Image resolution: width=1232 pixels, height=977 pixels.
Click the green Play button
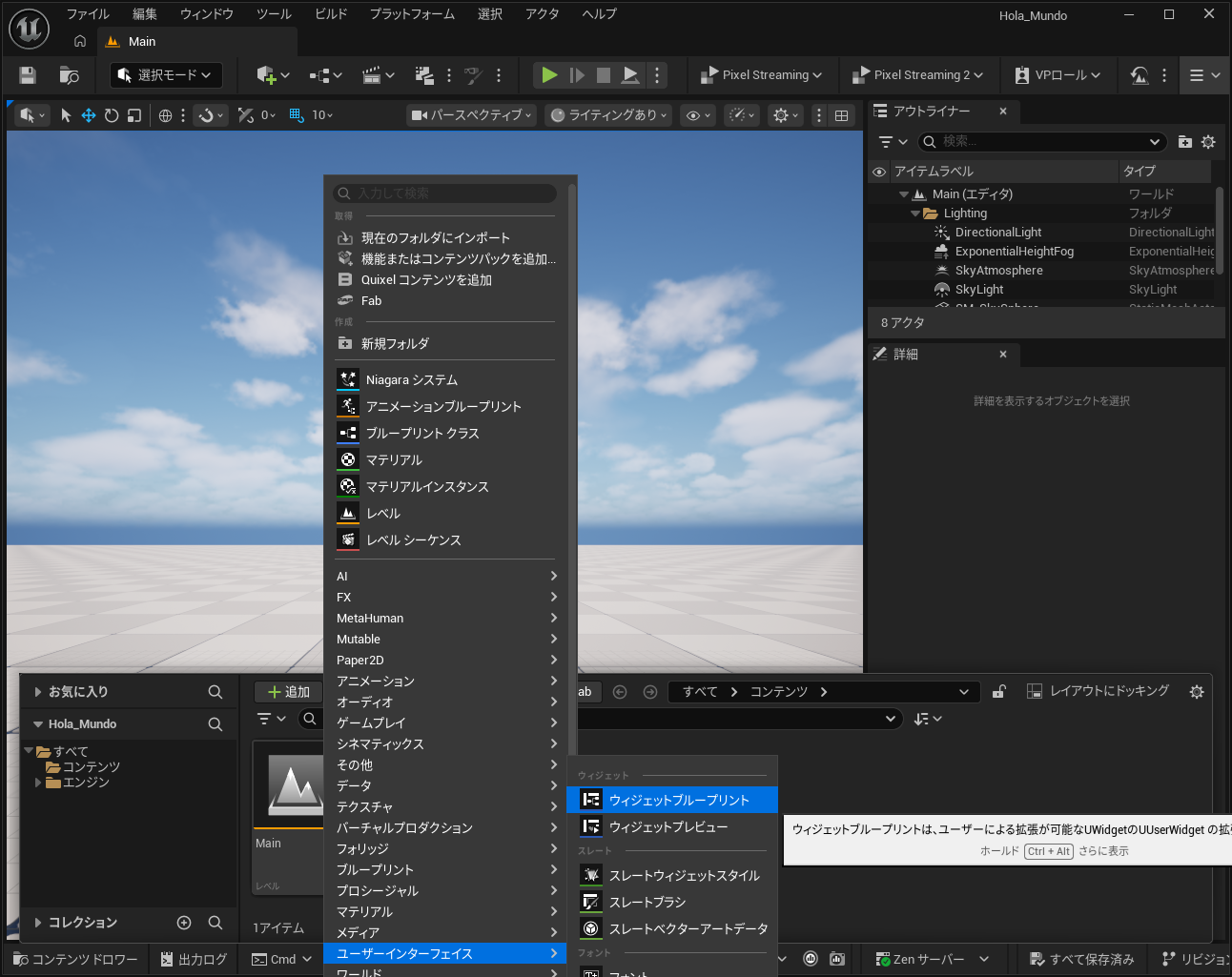tap(549, 74)
